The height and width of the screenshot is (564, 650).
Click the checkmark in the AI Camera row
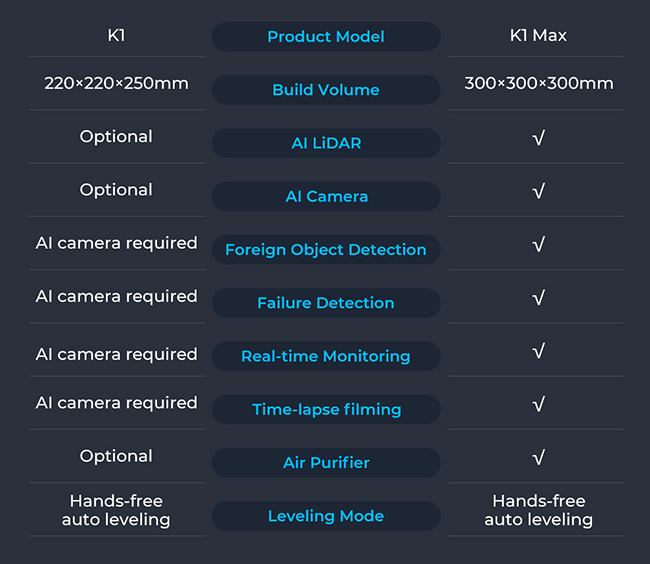click(538, 190)
